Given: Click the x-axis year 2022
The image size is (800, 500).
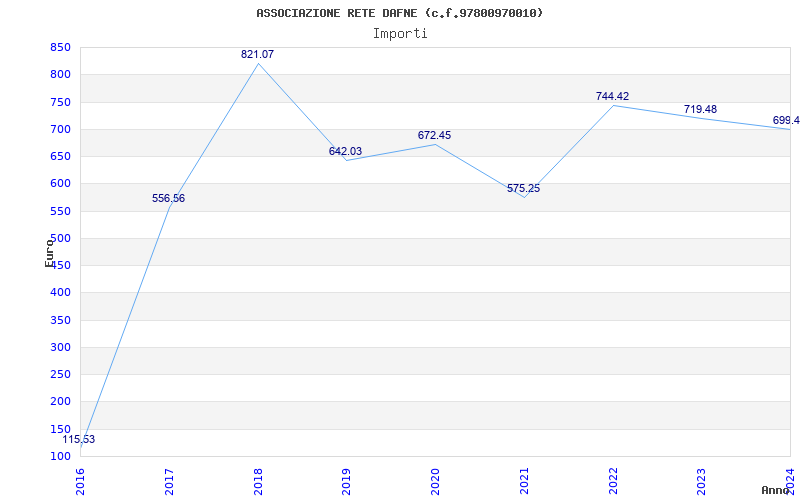Looking at the screenshot, I should point(613,482).
